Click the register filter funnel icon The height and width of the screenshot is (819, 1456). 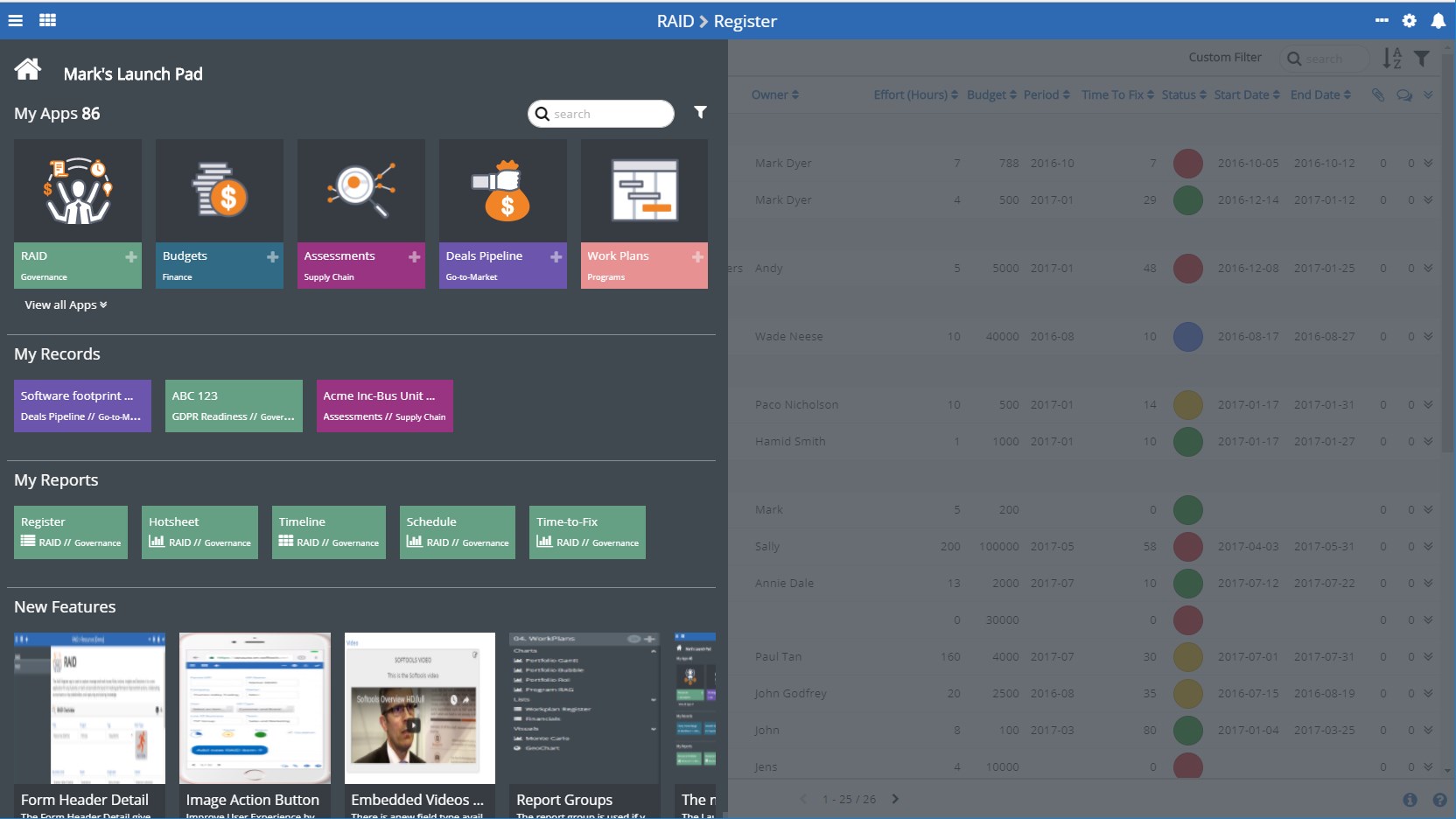pos(1422,59)
